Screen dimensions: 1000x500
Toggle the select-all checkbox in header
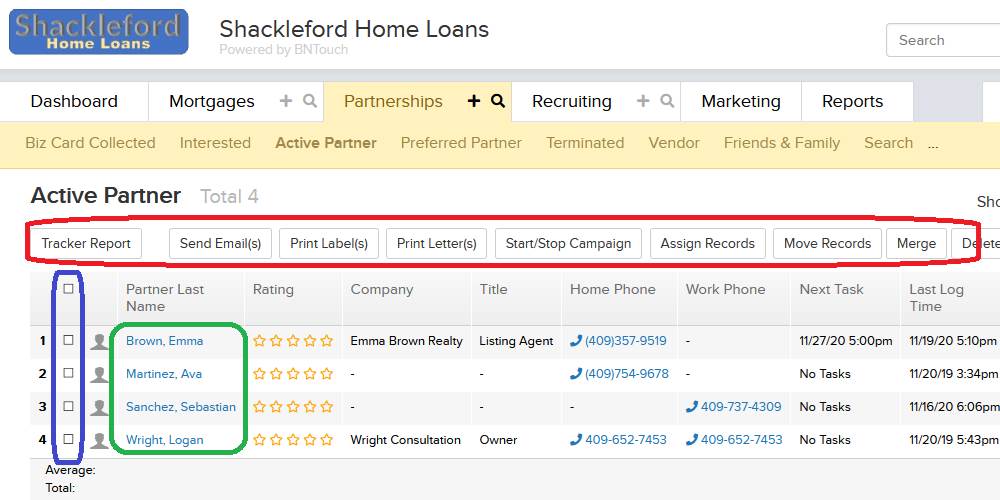point(68,289)
